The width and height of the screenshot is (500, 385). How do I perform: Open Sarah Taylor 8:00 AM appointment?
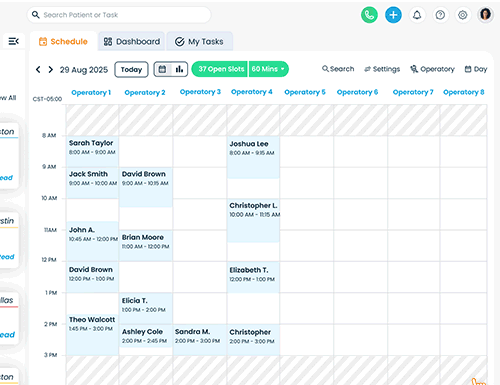92,151
